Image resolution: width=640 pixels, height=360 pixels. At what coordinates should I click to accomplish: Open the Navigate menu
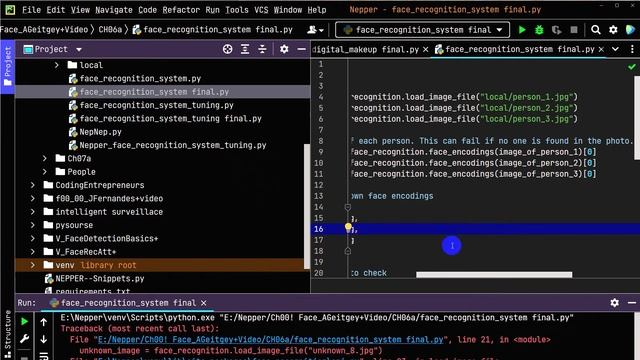click(x=114, y=10)
